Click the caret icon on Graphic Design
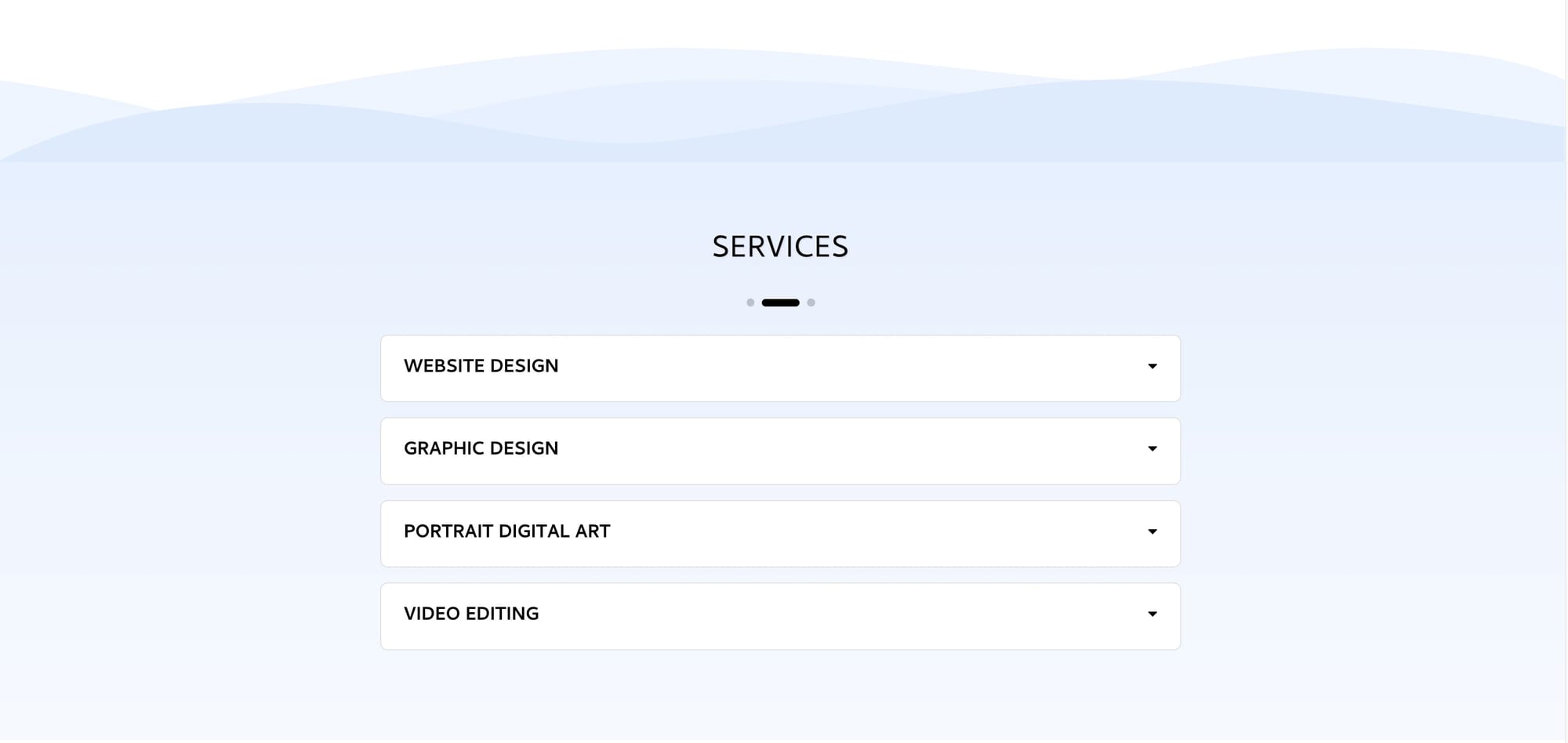This screenshot has width=1568, height=743. pyautogui.click(x=1152, y=448)
